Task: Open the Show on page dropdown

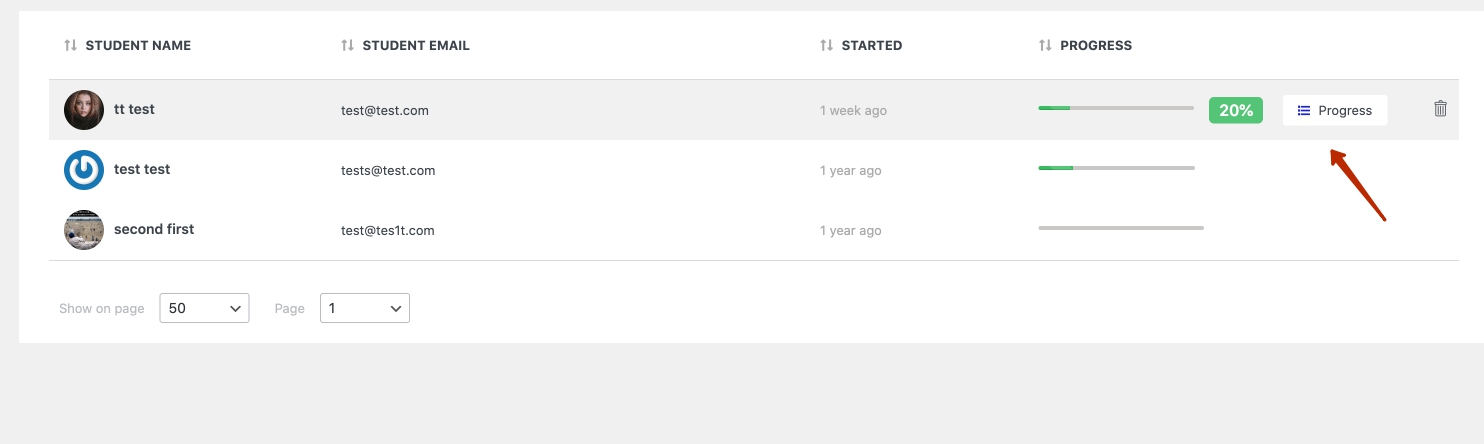Action: (204, 308)
